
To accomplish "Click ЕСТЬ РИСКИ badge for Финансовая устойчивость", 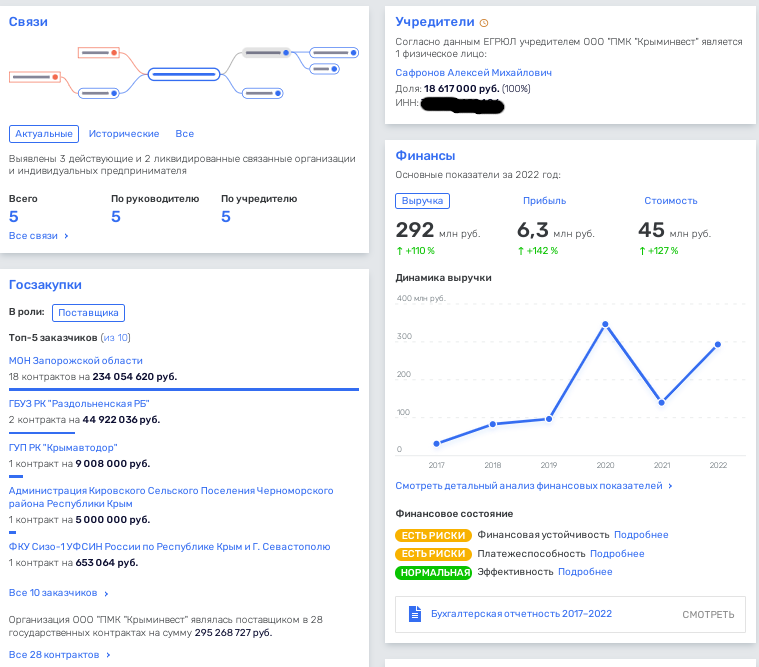I will 433,535.
